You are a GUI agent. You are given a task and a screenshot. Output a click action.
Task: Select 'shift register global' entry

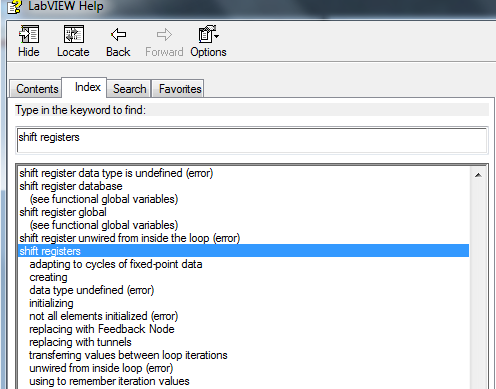(x=63, y=212)
